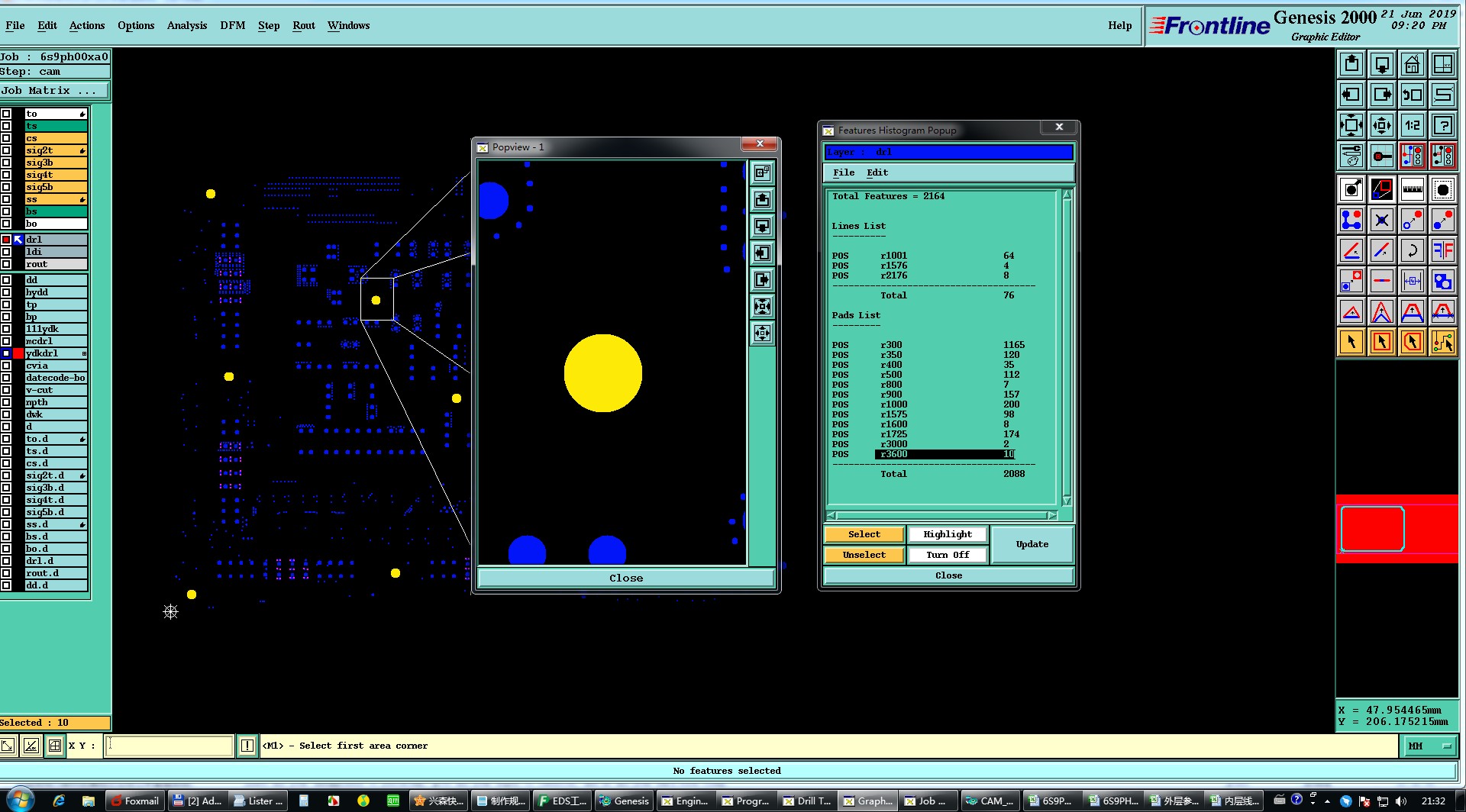Toggle display checkbox for layer 'cs'
This screenshot has width=1466, height=812.
6,138
